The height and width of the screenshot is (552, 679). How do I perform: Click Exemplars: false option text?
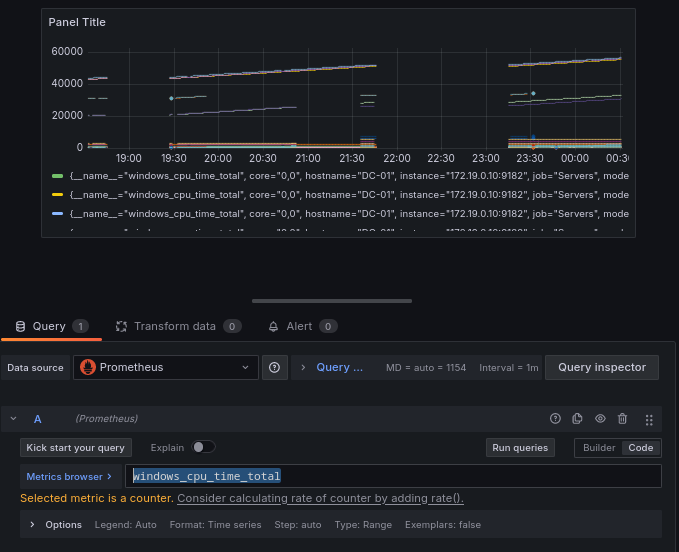(443, 525)
